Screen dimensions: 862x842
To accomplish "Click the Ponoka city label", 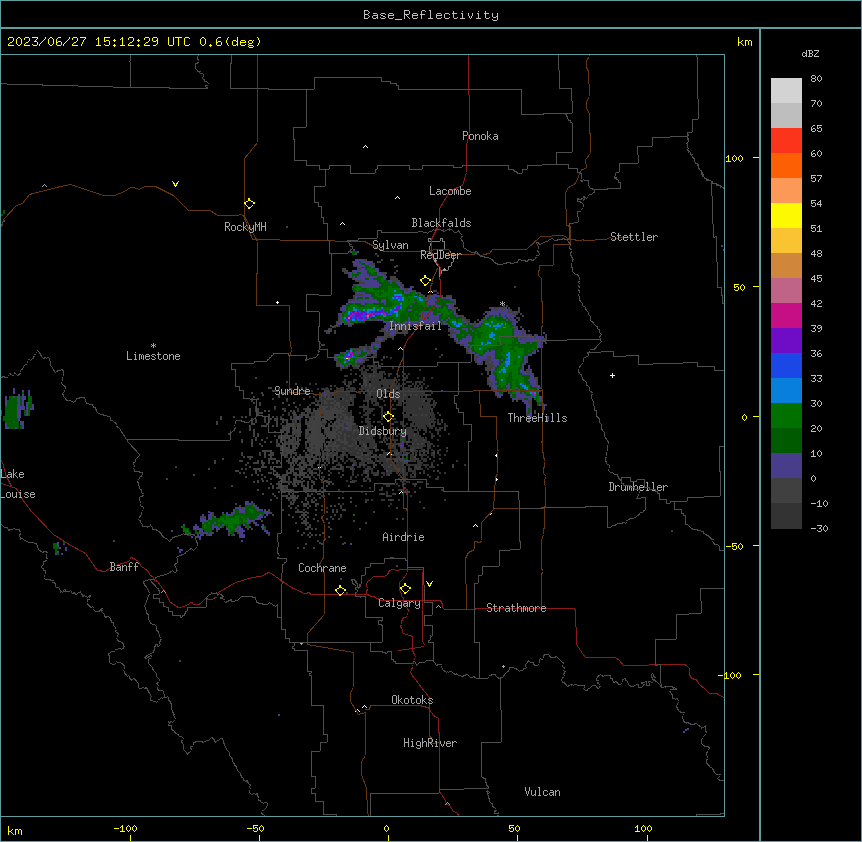I will (x=480, y=136).
